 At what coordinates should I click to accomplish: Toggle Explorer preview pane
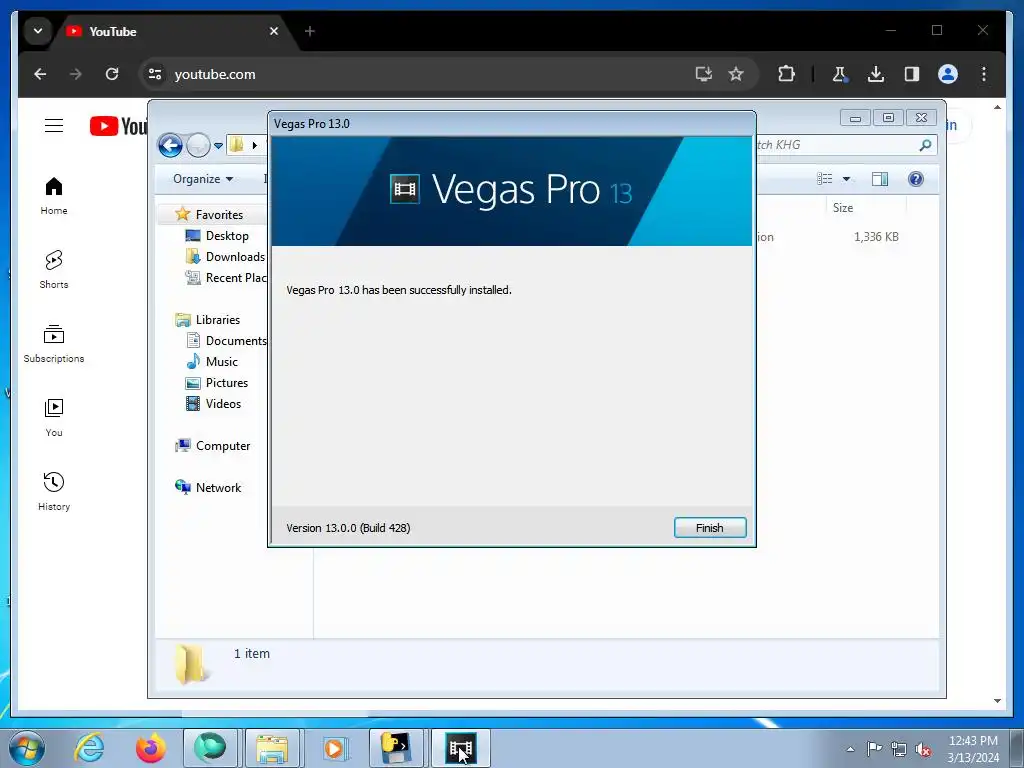coord(880,179)
